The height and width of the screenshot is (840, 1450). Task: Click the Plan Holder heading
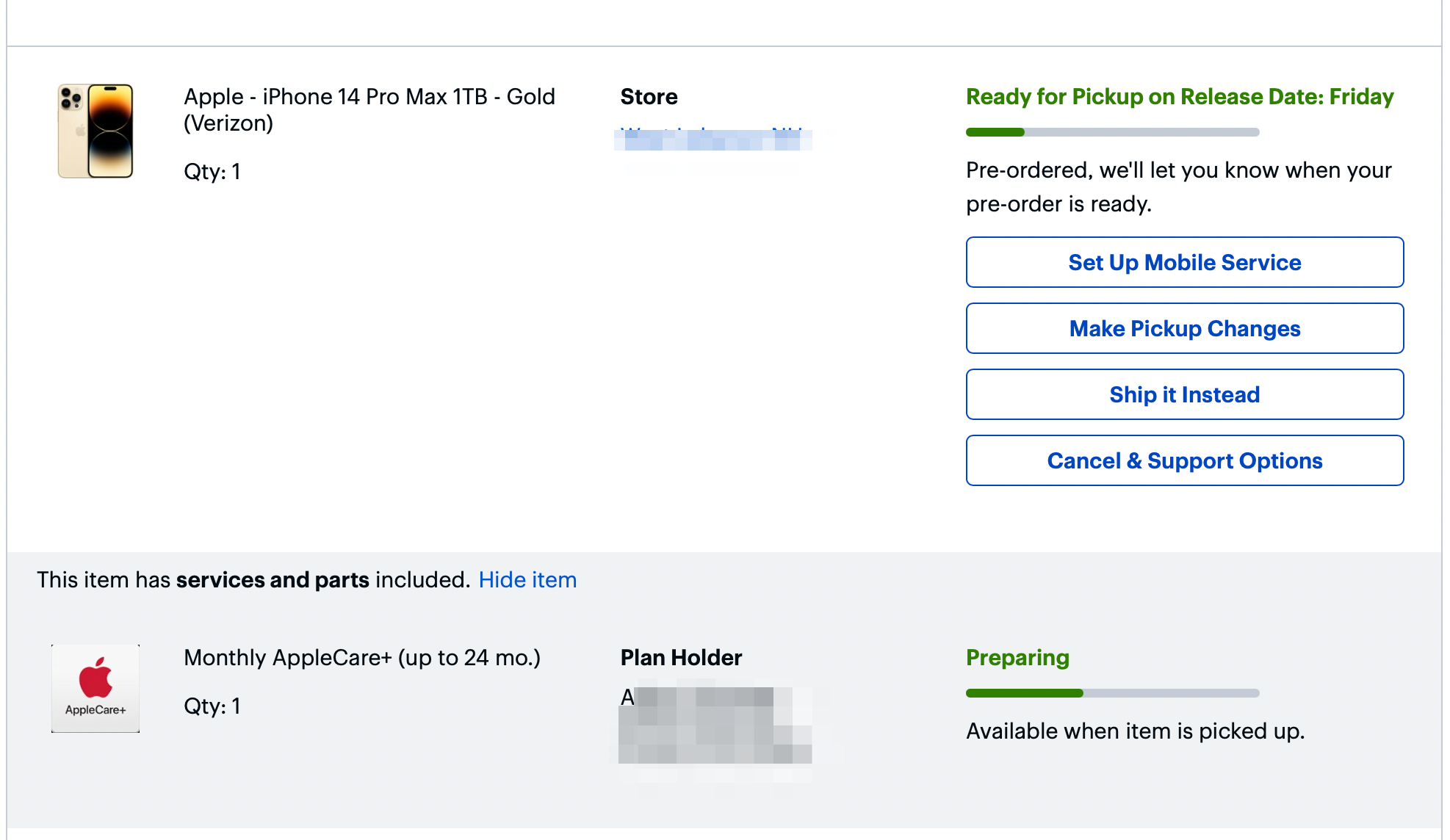(681, 657)
